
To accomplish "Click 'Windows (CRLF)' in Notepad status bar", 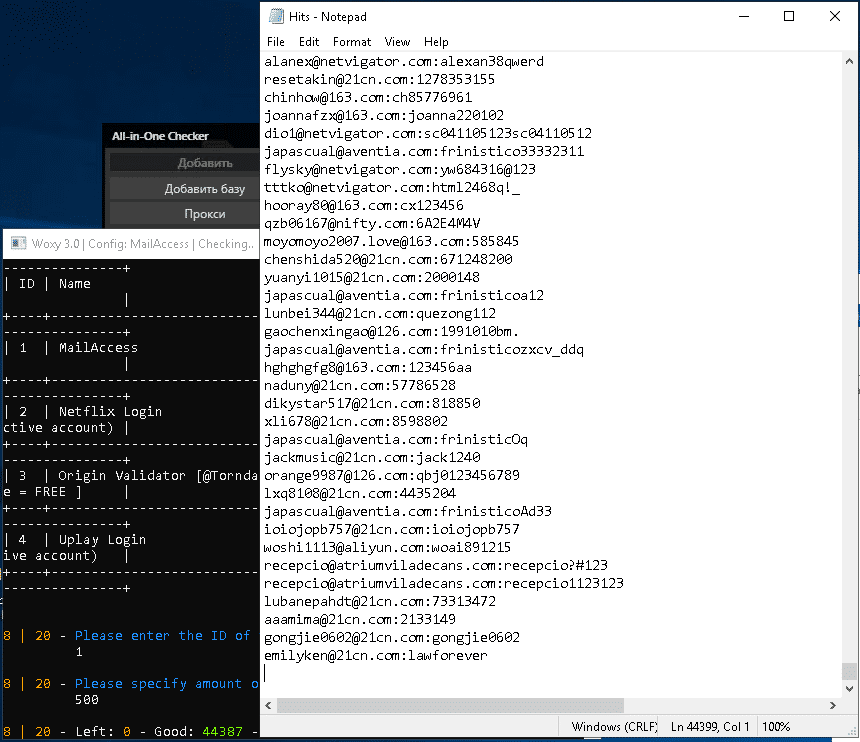I will pos(614,727).
